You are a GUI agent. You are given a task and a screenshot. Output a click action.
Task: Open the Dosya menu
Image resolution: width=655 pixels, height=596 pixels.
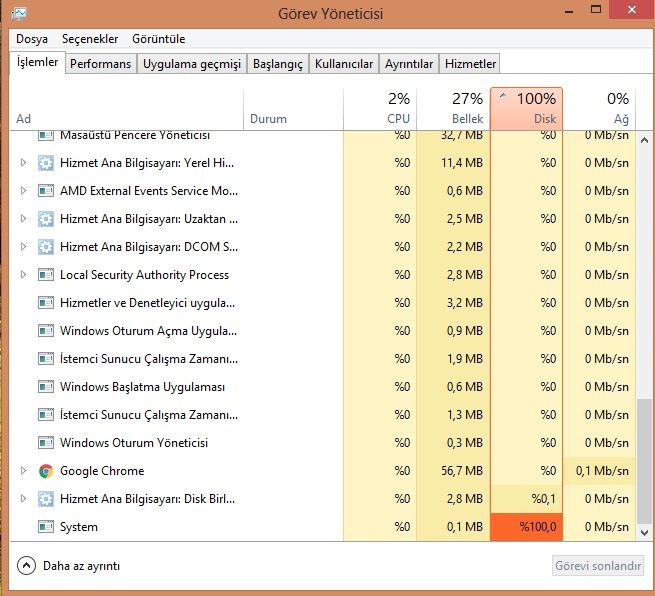pos(32,39)
